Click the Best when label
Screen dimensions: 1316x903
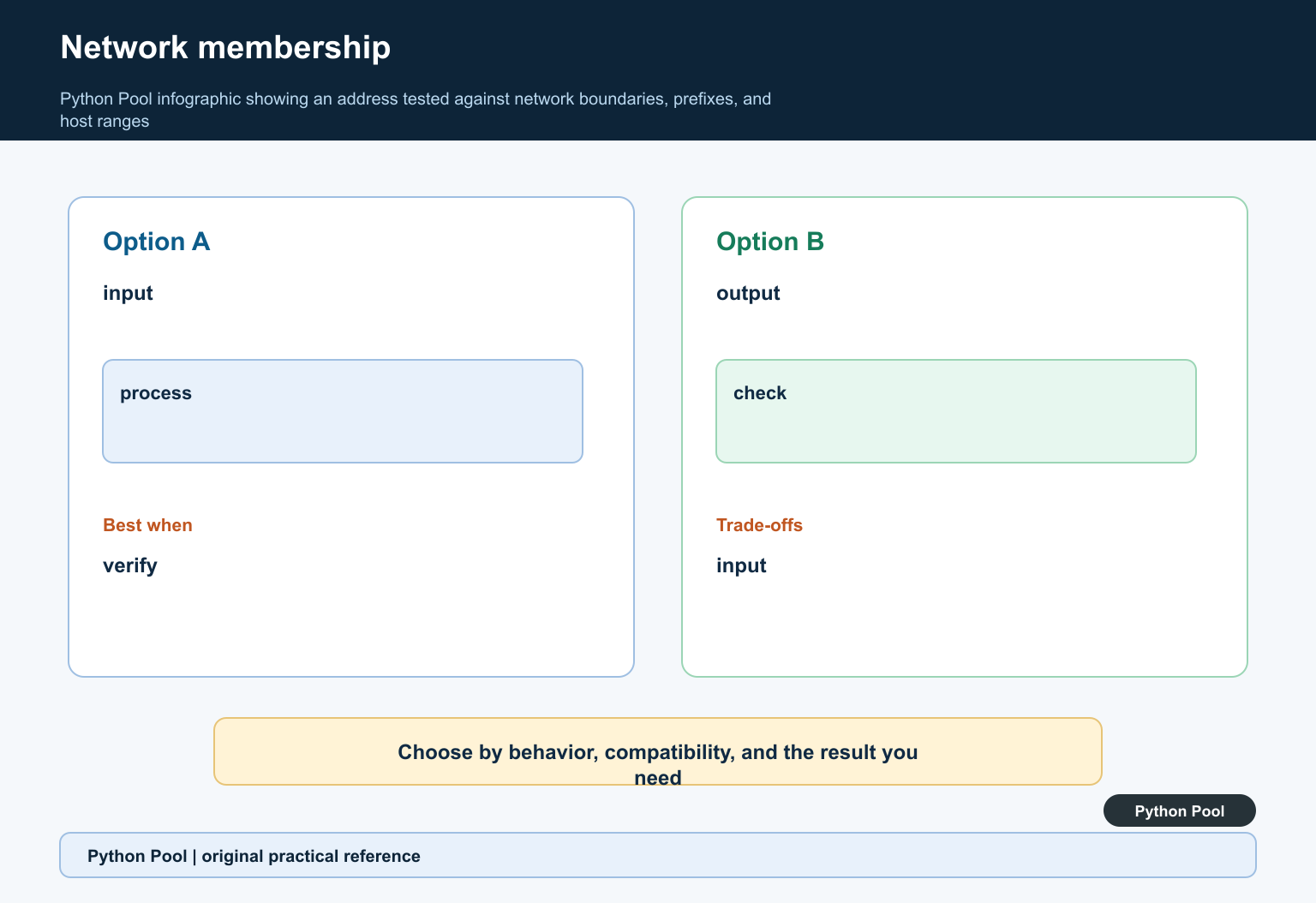(147, 525)
